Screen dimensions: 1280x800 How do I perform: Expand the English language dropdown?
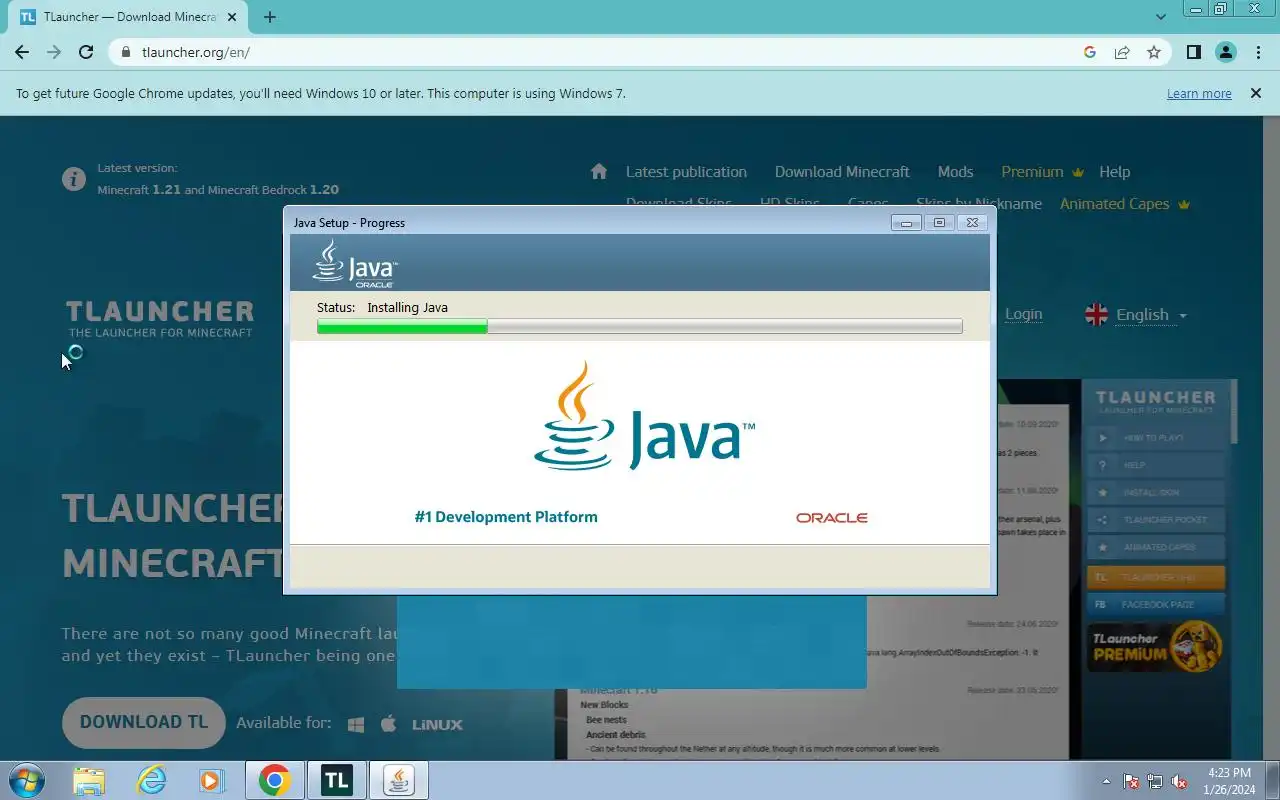click(1151, 315)
